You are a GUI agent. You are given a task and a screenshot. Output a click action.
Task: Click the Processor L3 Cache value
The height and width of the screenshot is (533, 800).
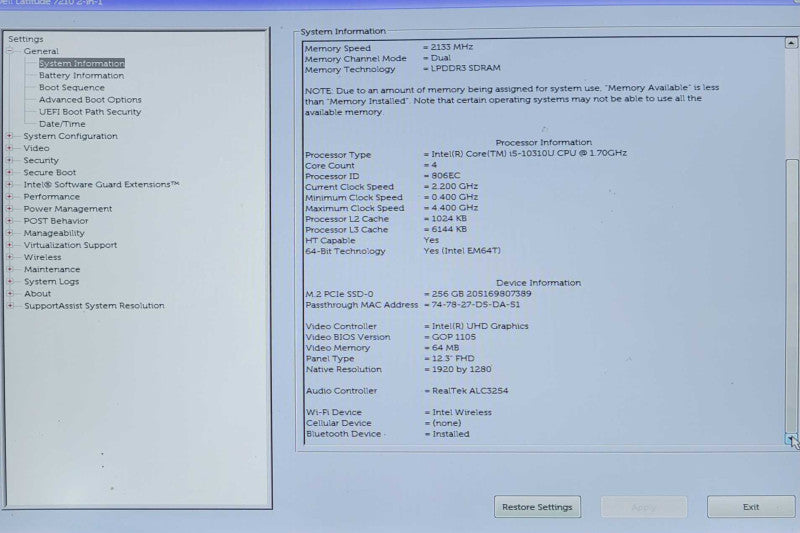(x=449, y=230)
